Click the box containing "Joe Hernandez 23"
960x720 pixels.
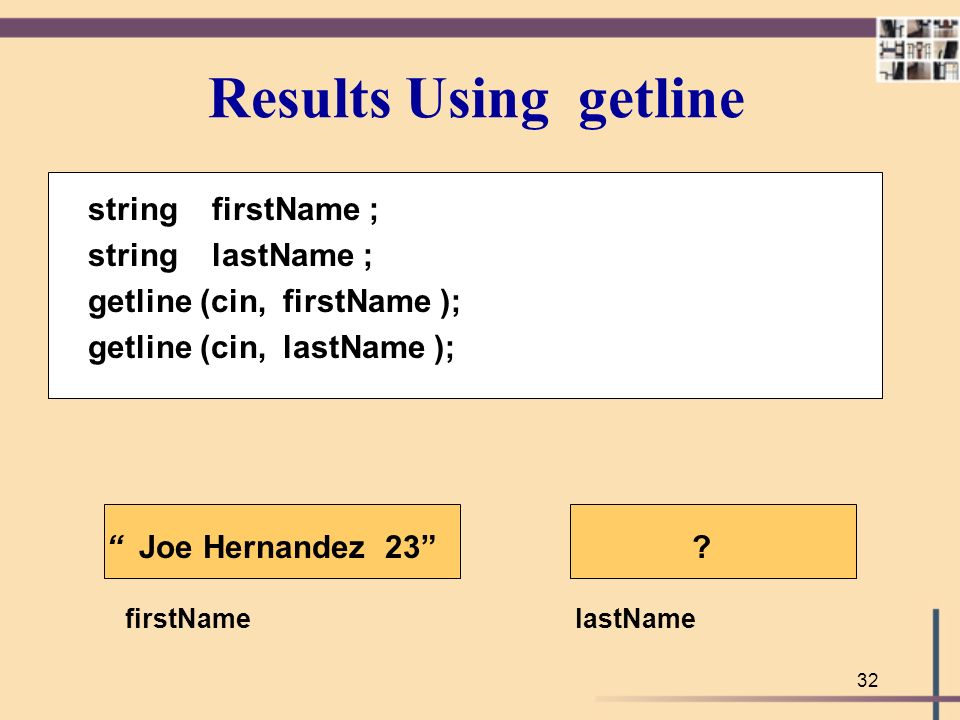click(282, 541)
